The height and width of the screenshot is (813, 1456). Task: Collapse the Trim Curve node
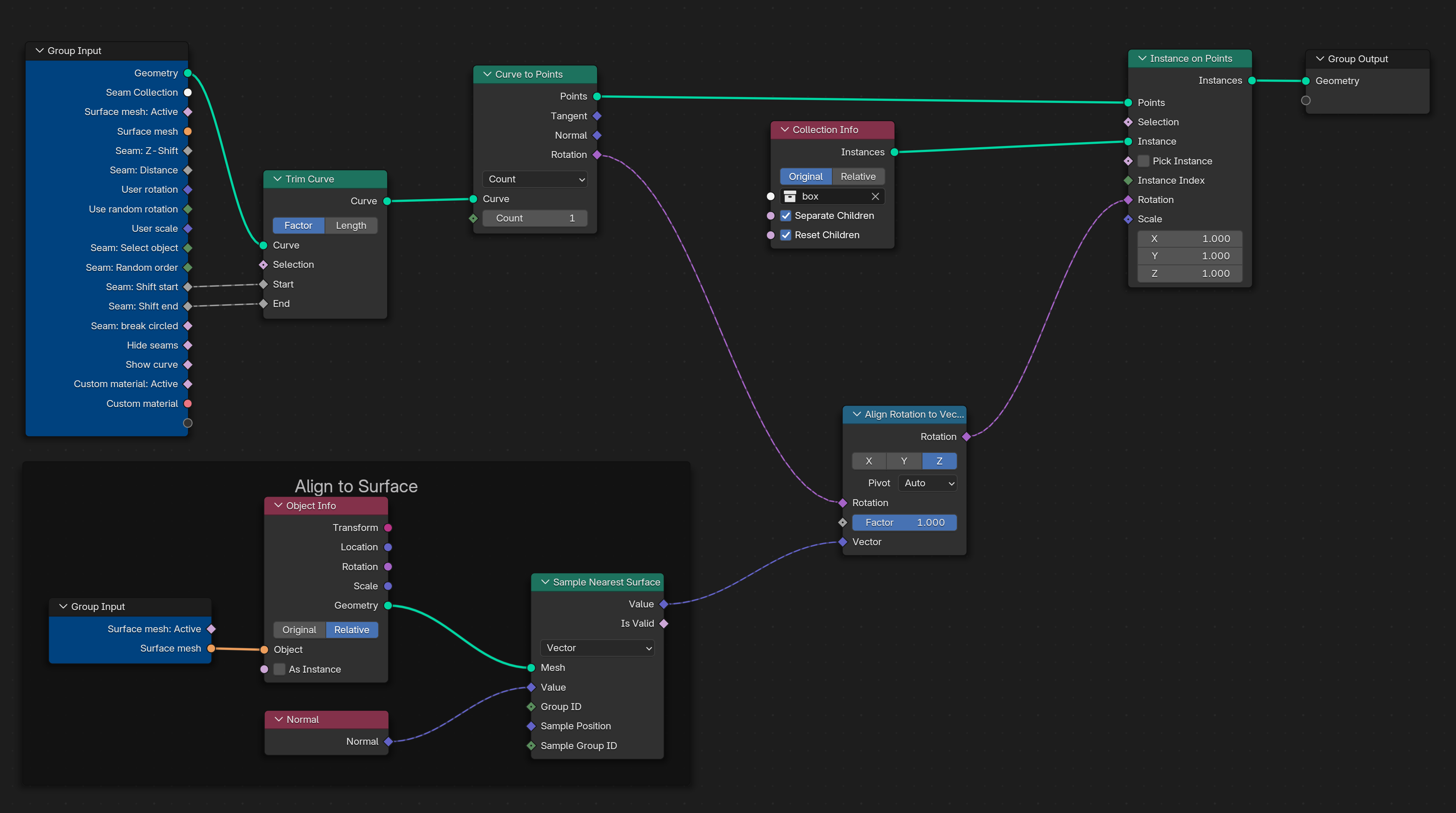click(277, 179)
